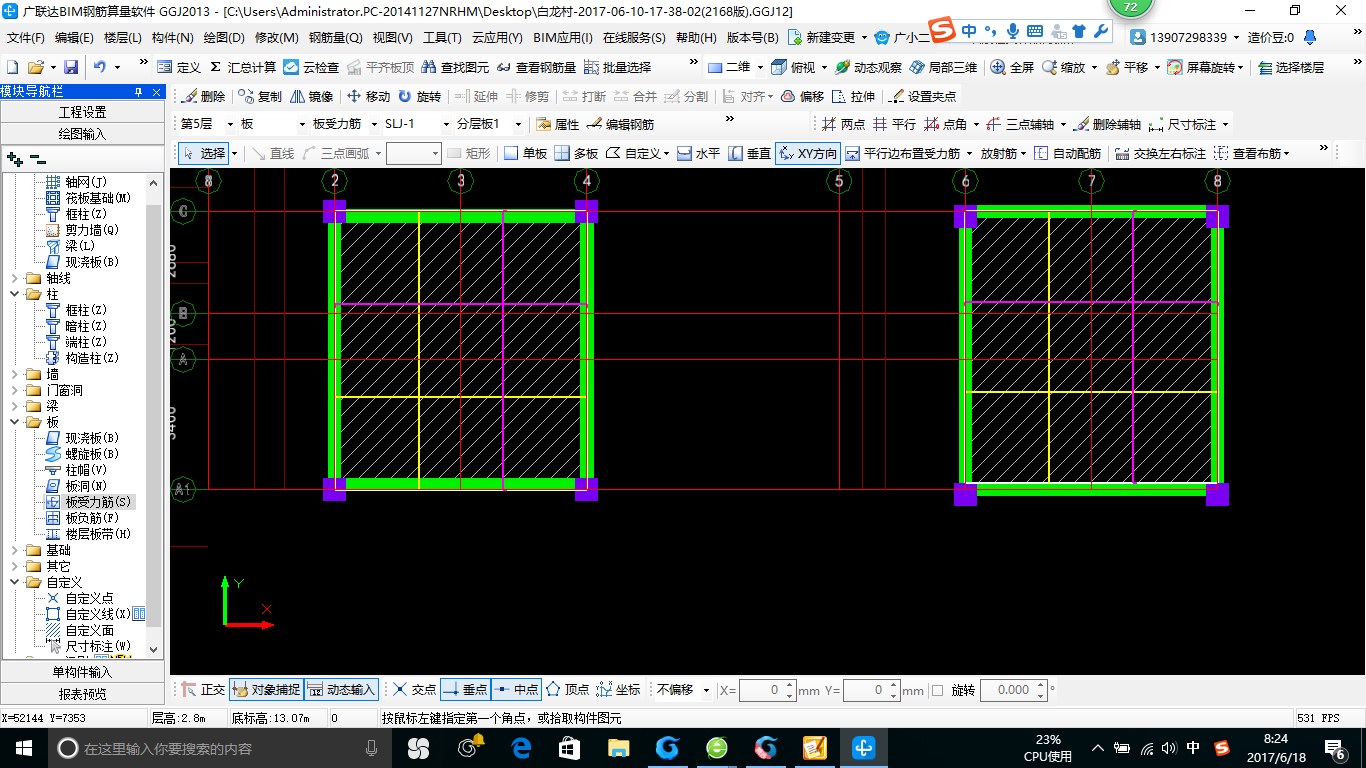The width and height of the screenshot is (1366, 768).
Task: Start 动态观察 dynamic orbit view
Action: [x=868, y=67]
